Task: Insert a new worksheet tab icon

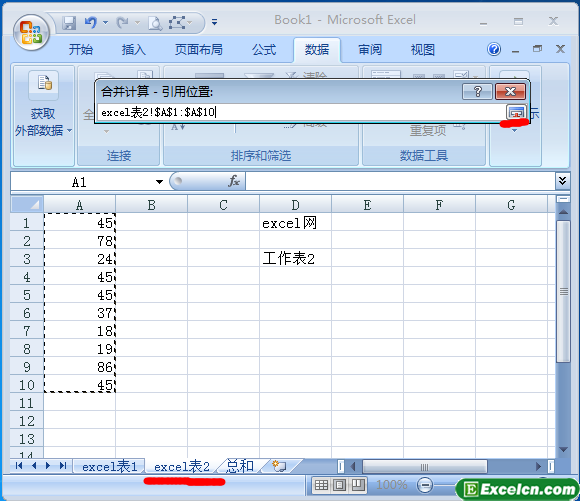Action: coord(279,466)
